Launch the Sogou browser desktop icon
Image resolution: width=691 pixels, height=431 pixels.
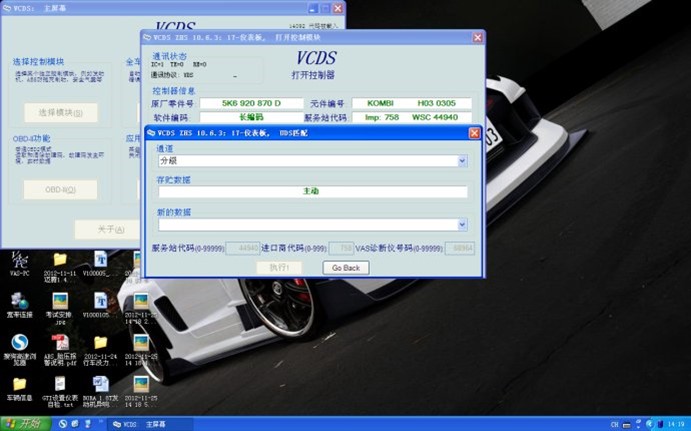pos(19,344)
